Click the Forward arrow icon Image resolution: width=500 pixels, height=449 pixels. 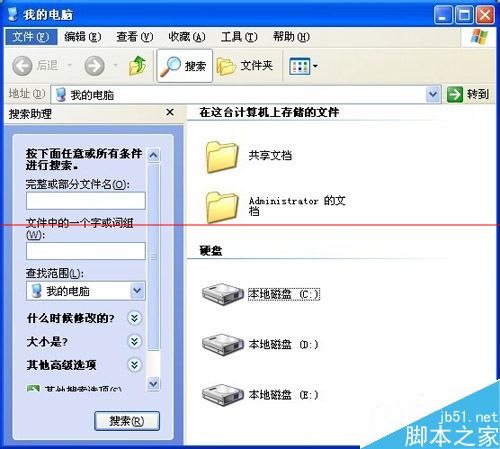pyautogui.click(x=94, y=66)
